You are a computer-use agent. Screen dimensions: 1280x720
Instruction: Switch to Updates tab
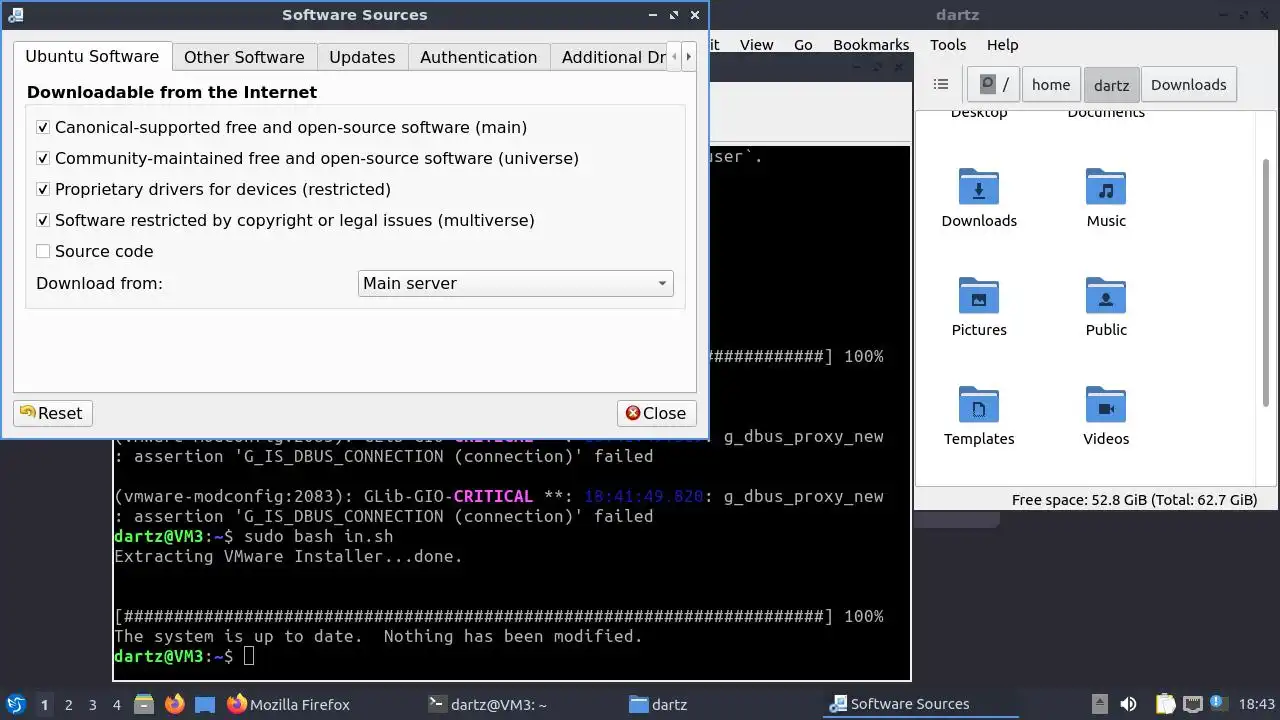click(362, 57)
